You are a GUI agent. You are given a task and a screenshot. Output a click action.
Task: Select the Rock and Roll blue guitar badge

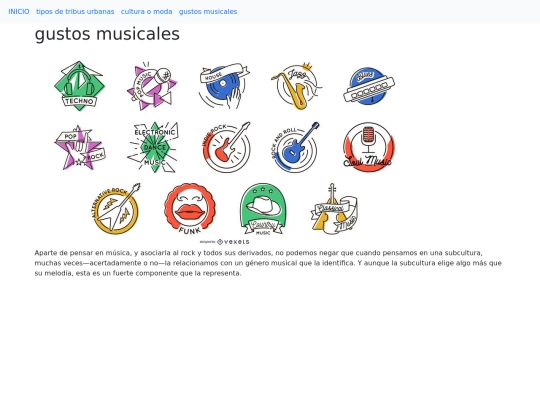click(x=295, y=147)
